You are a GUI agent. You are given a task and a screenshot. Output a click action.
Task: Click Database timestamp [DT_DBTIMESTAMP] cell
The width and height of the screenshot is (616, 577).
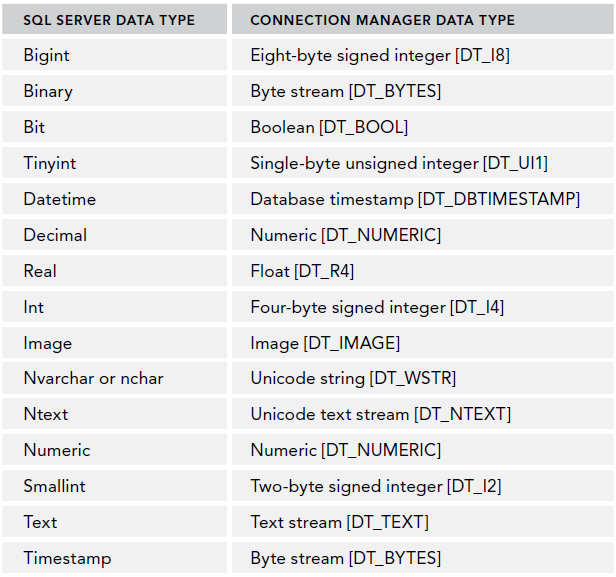(x=414, y=199)
